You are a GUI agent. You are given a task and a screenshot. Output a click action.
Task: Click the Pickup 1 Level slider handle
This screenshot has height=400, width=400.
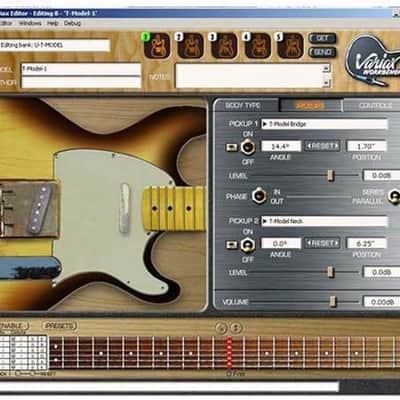pos(330,175)
